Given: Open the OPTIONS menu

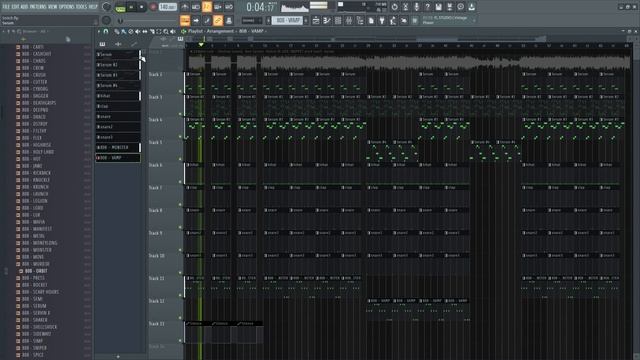Looking at the screenshot, I should tap(67, 7).
